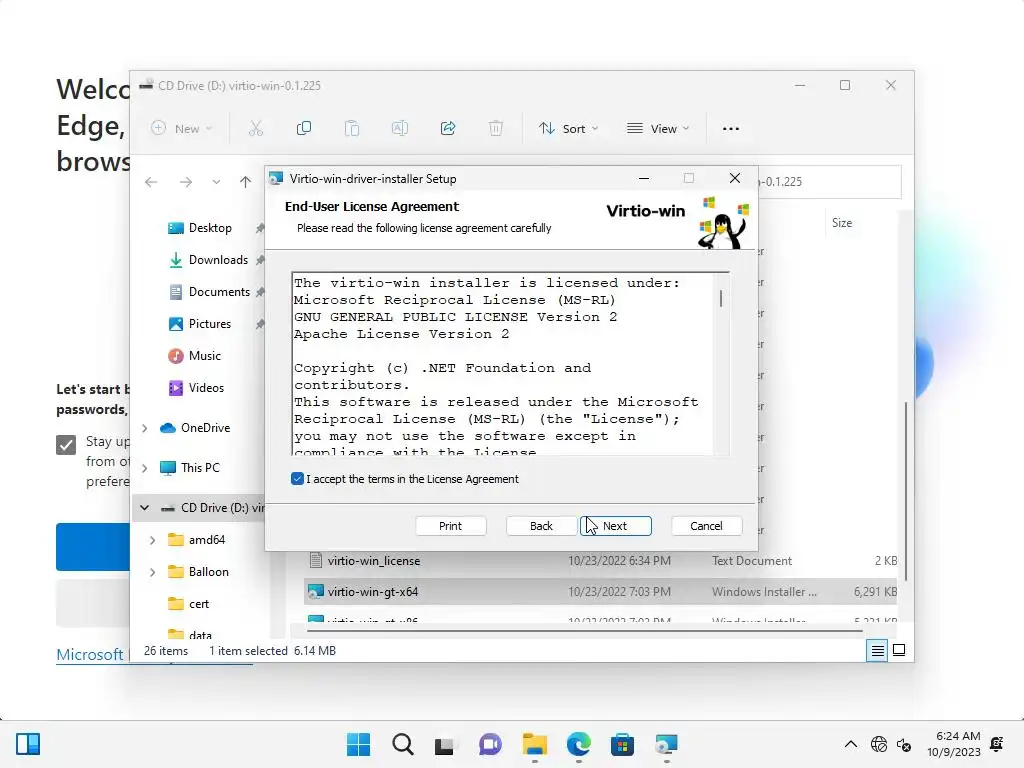Click the horizontal scrollbar in file list

pos(584,631)
